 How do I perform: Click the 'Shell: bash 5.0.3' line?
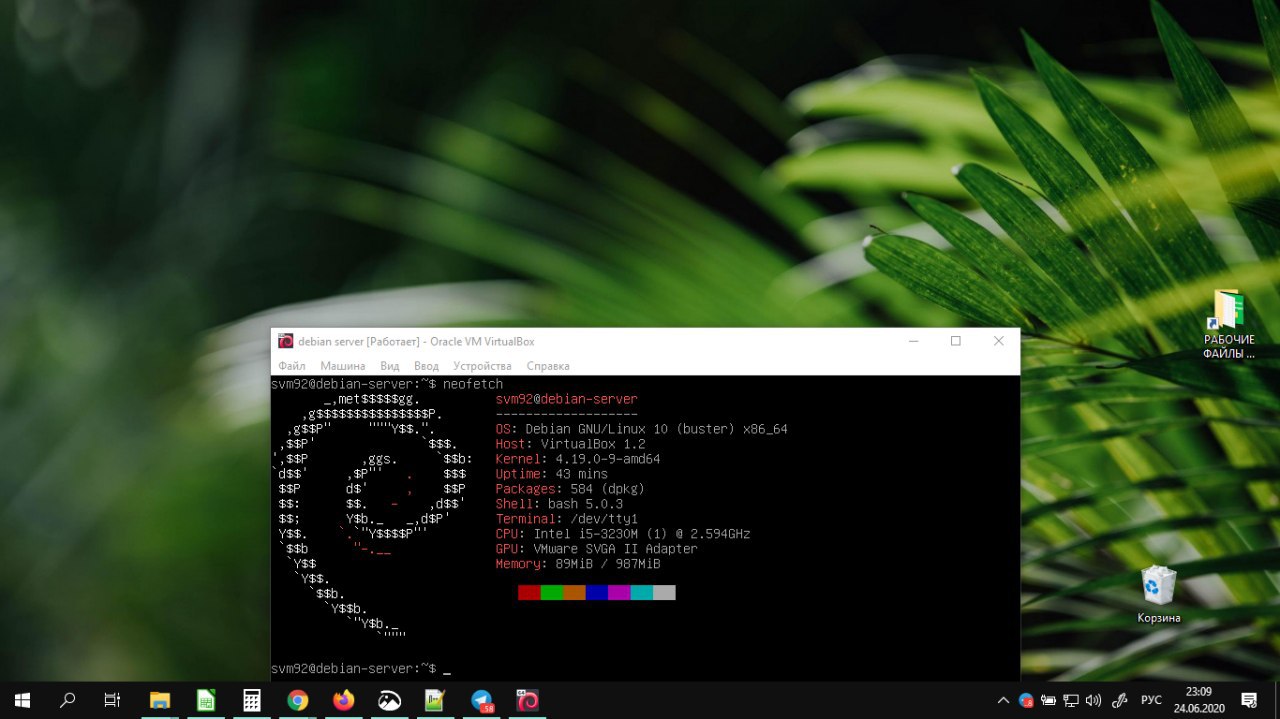pos(559,504)
